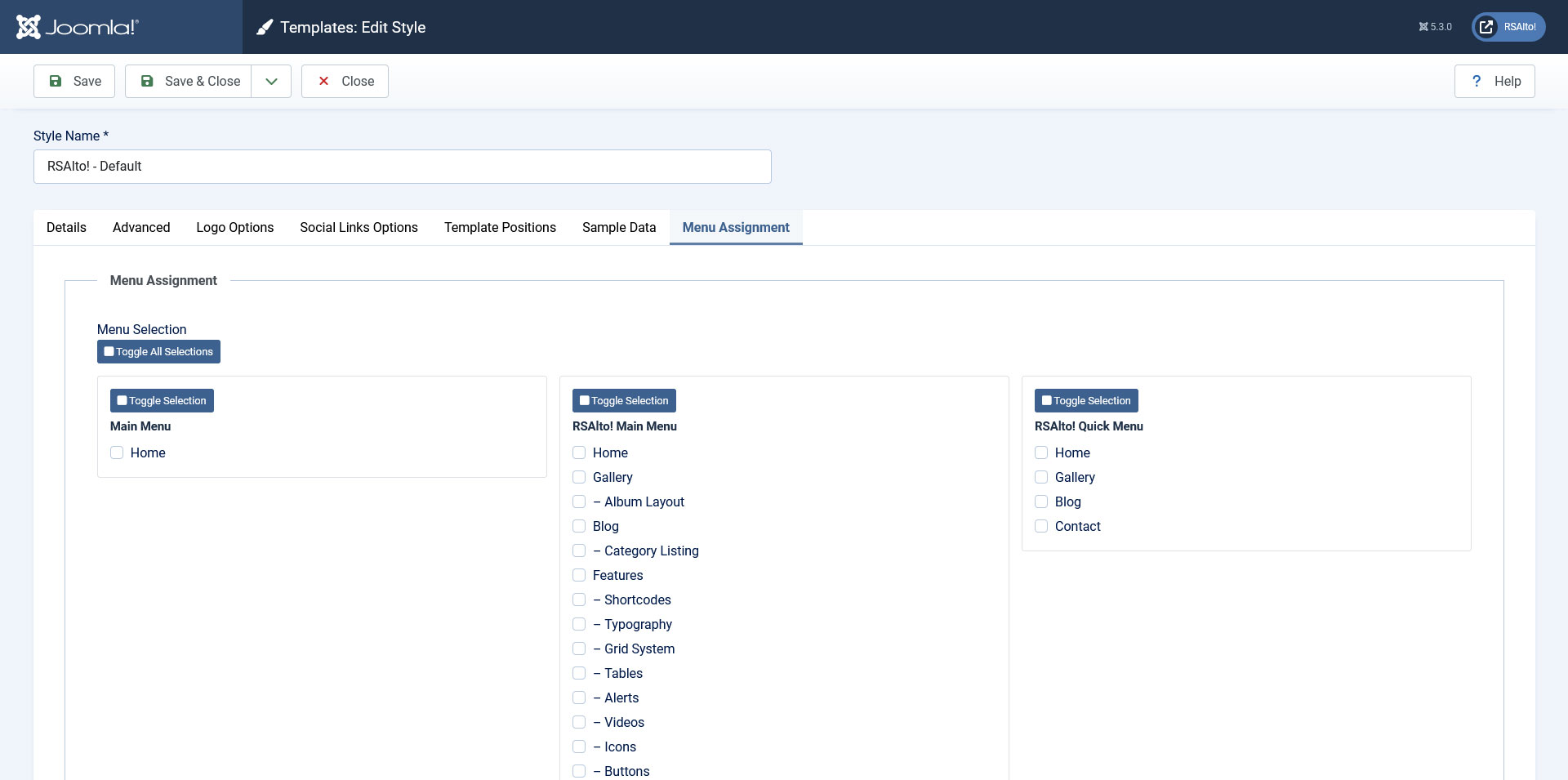Check the Alerts checkbox

coord(579,698)
